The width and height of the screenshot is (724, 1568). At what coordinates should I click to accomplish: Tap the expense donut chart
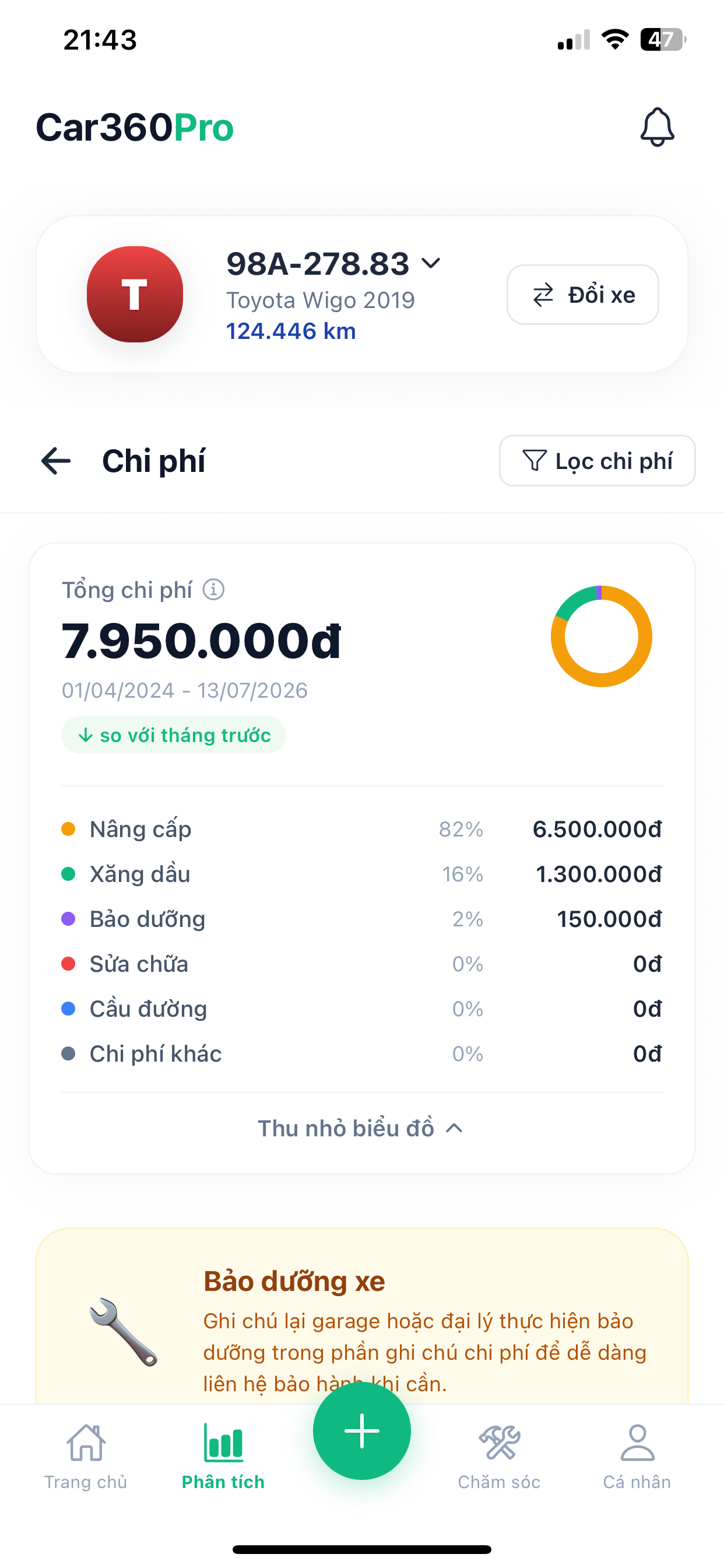pyautogui.click(x=601, y=636)
